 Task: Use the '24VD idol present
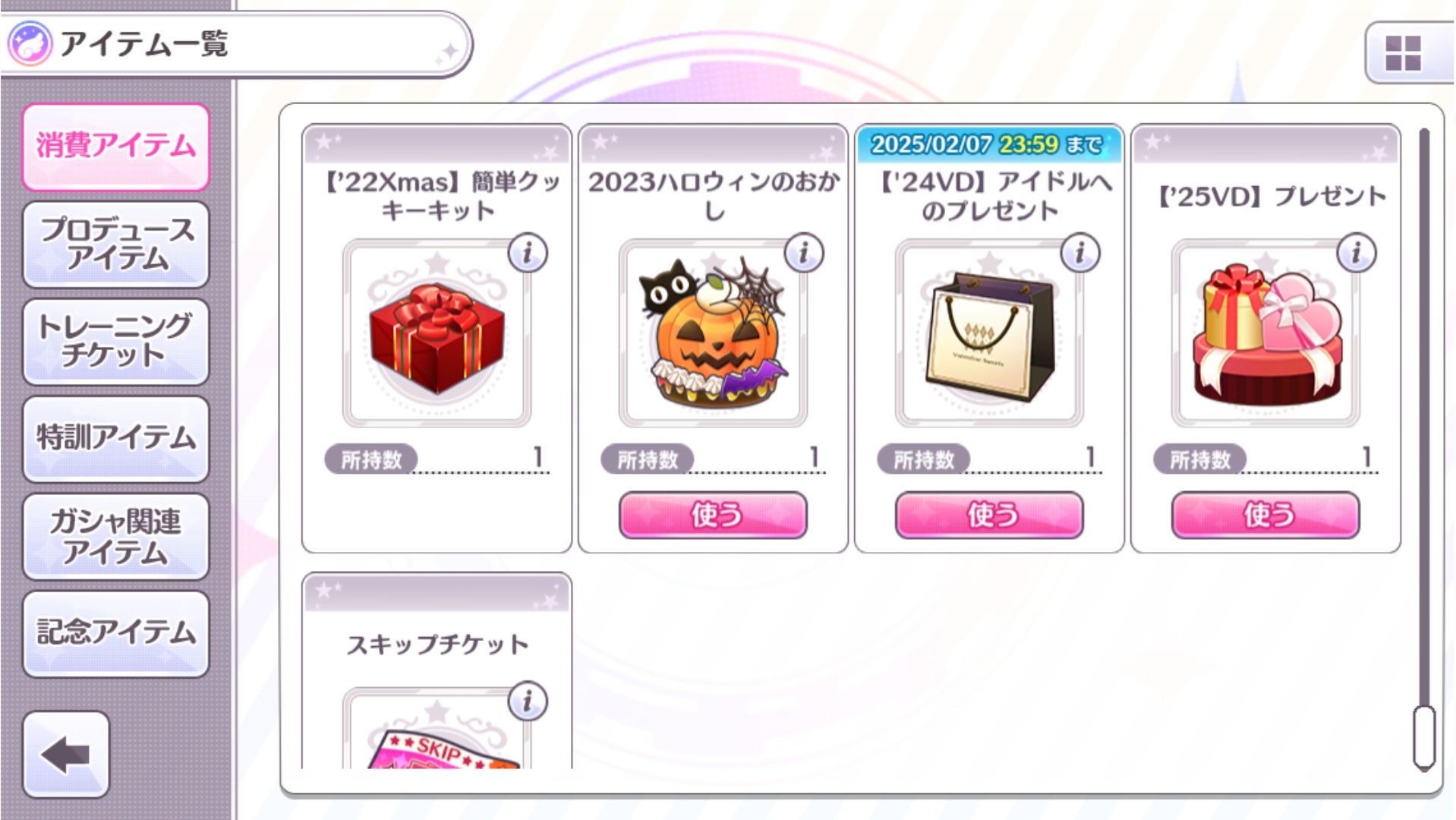989,515
